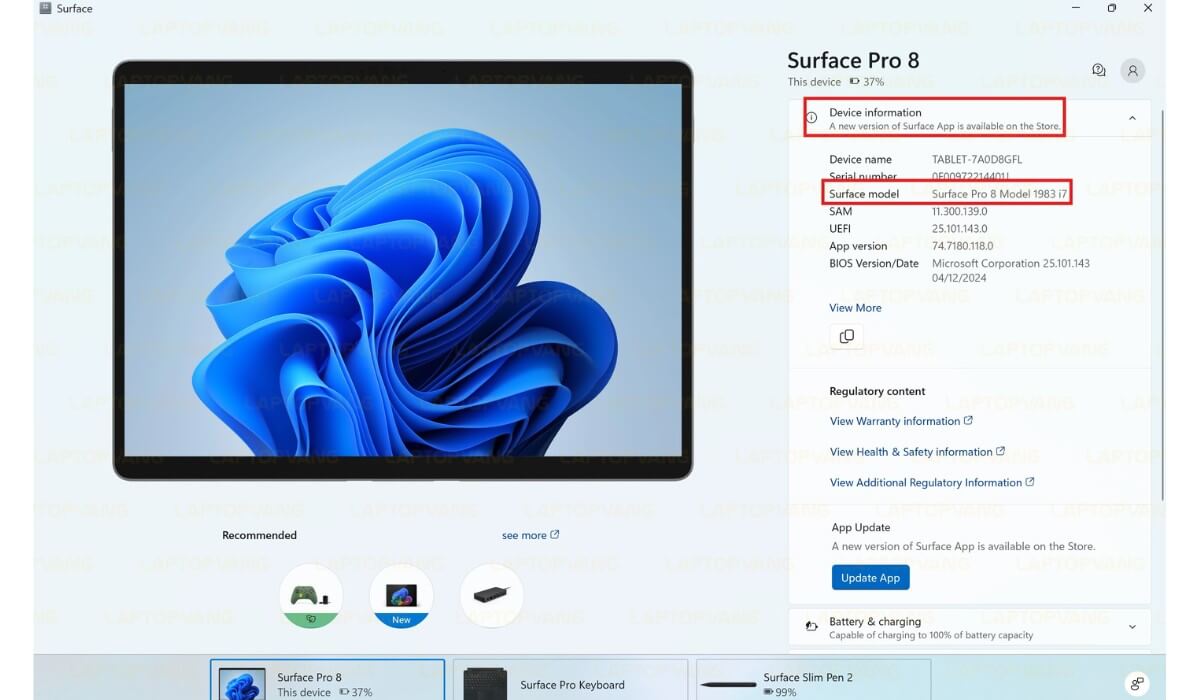
Task: Click the BIOS date 04/12/2024
Action: [959, 278]
